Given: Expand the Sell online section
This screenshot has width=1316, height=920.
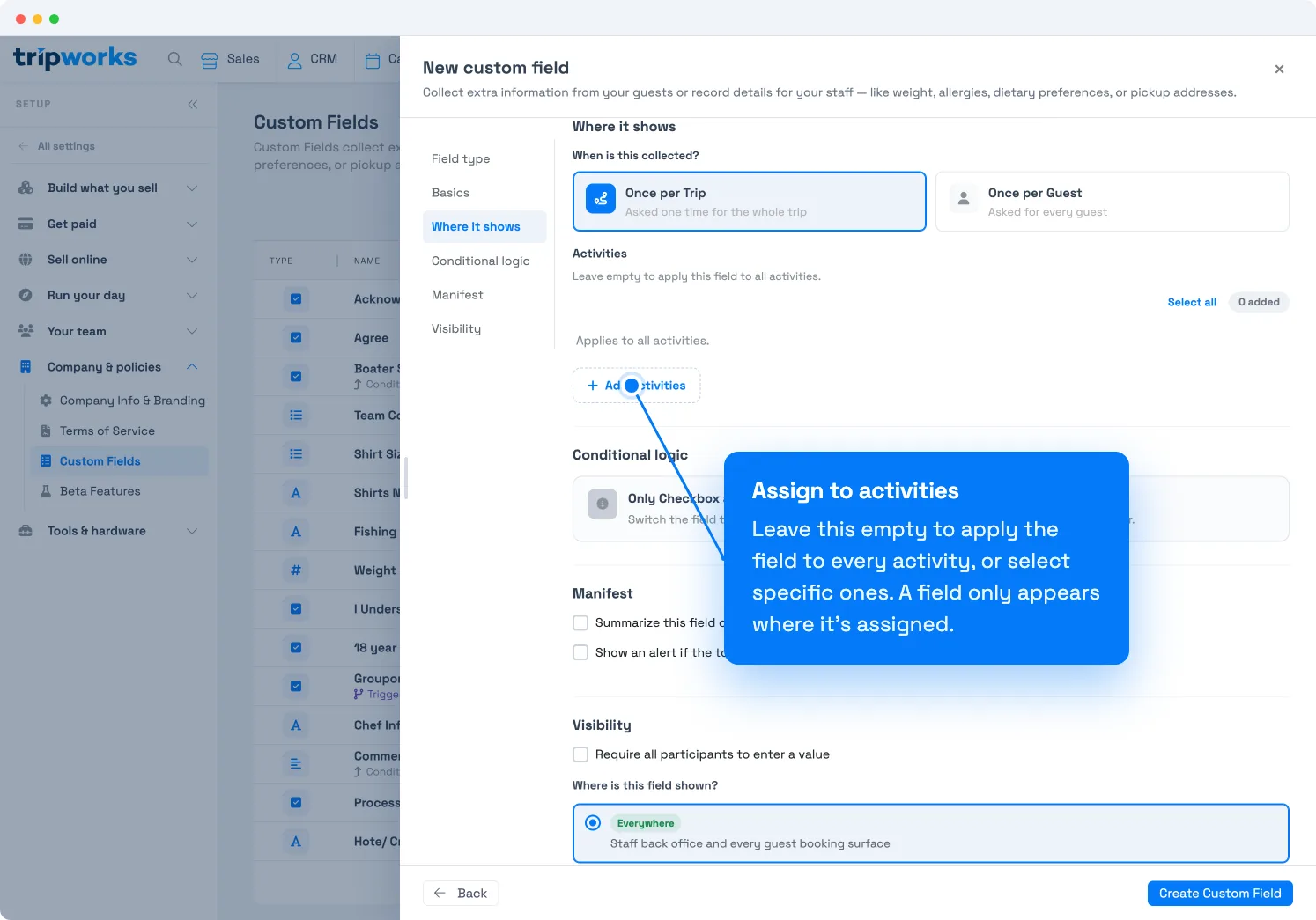Looking at the screenshot, I should click(192, 260).
